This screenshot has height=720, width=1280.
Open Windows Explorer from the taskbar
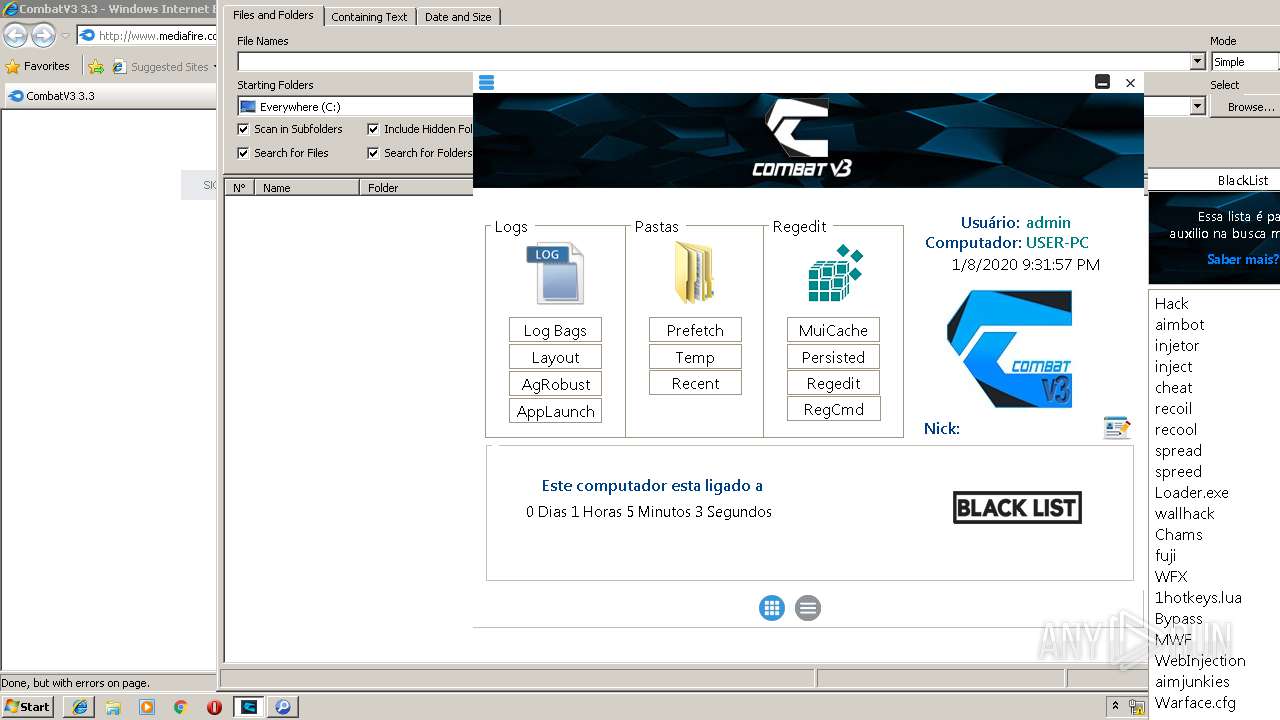coord(113,707)
